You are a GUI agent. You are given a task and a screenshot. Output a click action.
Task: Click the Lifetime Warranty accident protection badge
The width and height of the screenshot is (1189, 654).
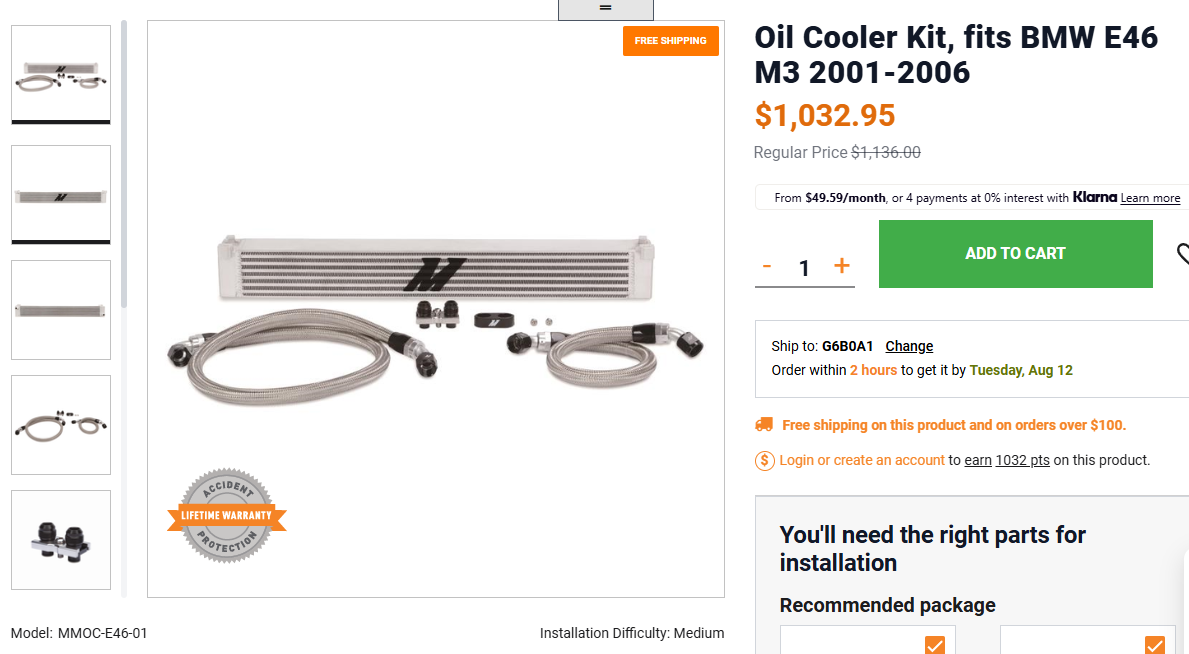click(x=226, y=516)
